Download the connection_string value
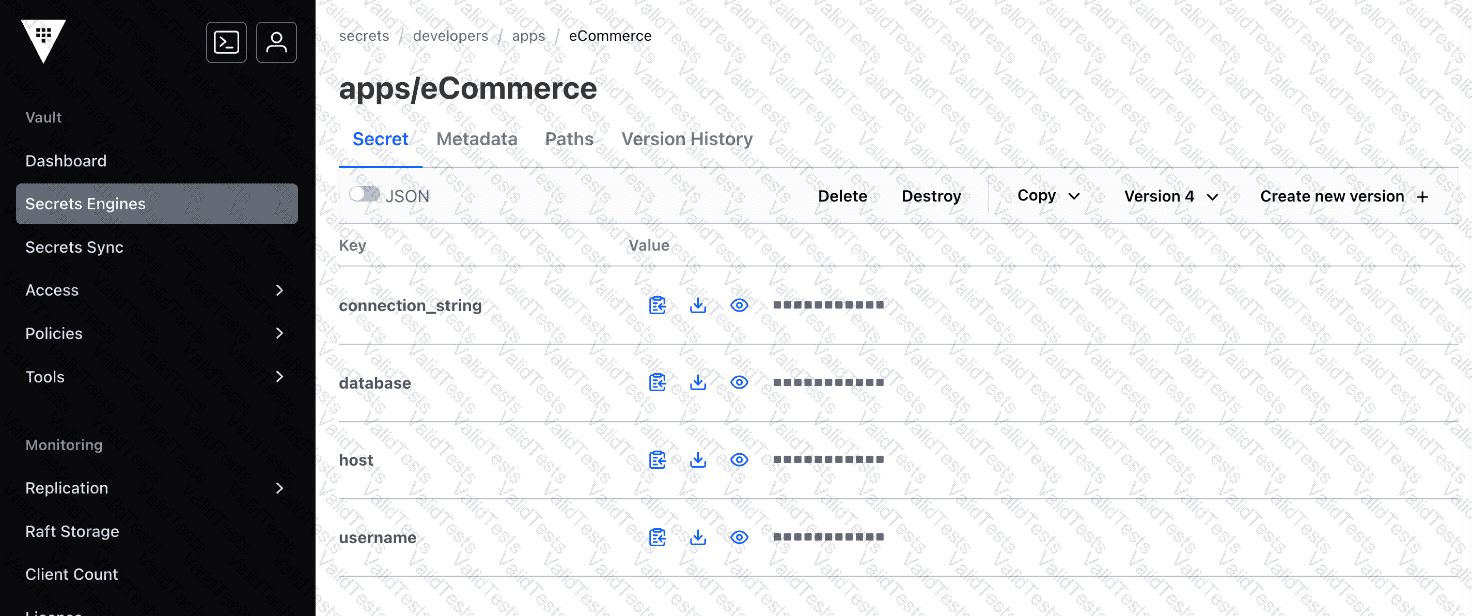The height and width of the screenshot is (616, 1472). (698, 305)
